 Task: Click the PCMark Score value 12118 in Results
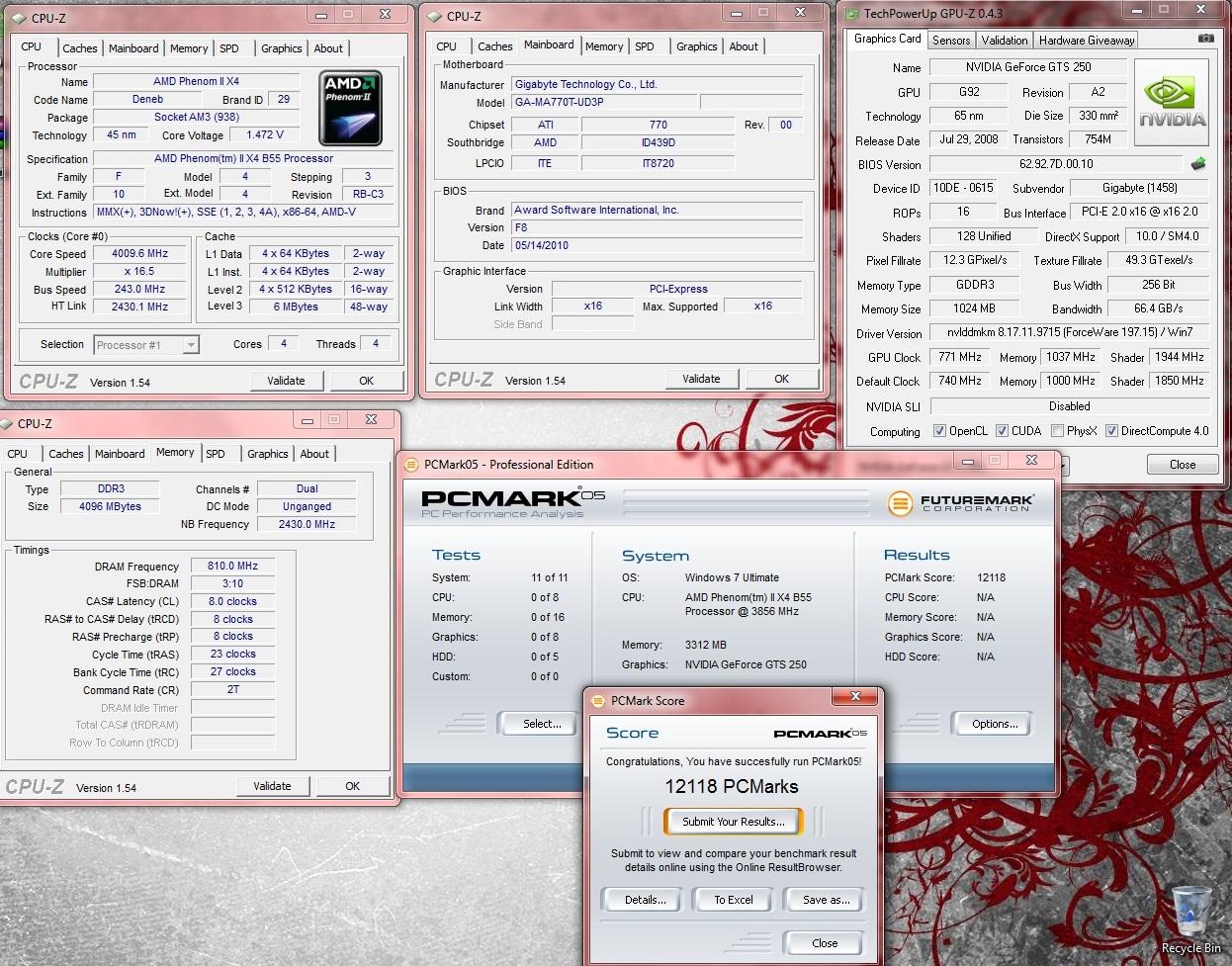tap(991, 577)
